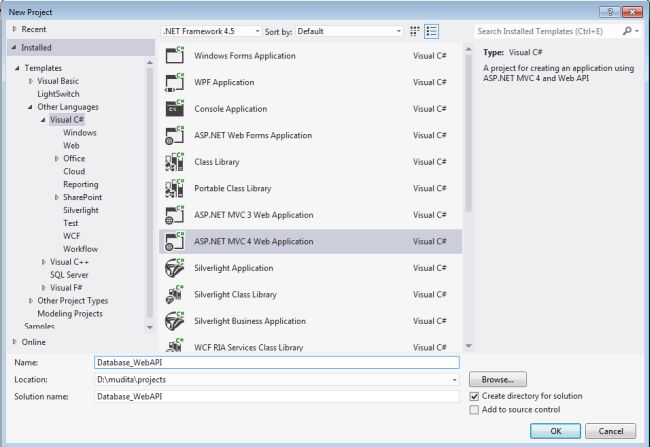Select the WPF Application template name
This screenshot has height=447, width=650.
(x=224, y=82)
